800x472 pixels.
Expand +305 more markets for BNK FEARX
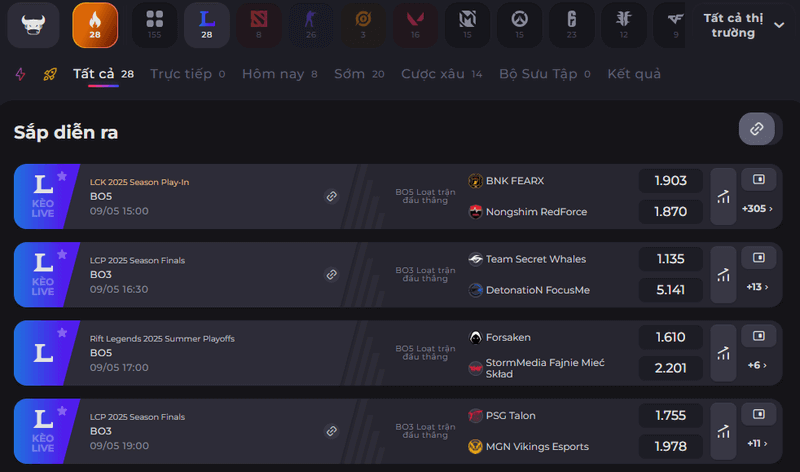[755, 209]
